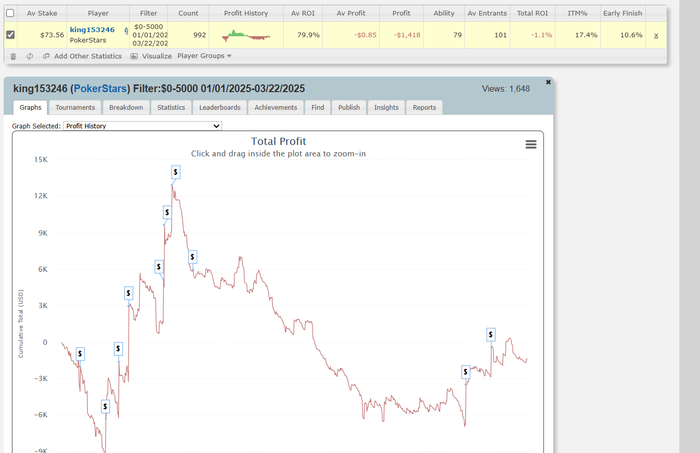Sort by the Count column header
This screenshot has width=700, height=453.
[x=188, y=13]
